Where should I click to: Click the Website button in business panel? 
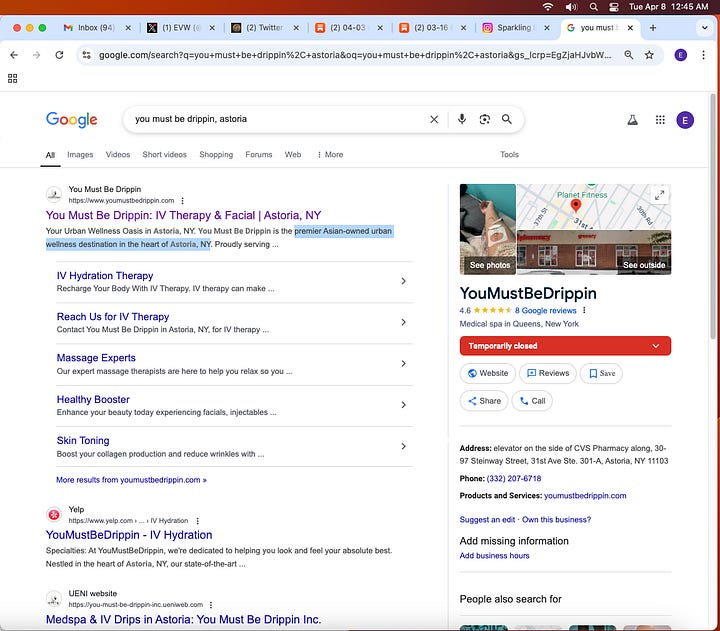(x=488, y=373)
